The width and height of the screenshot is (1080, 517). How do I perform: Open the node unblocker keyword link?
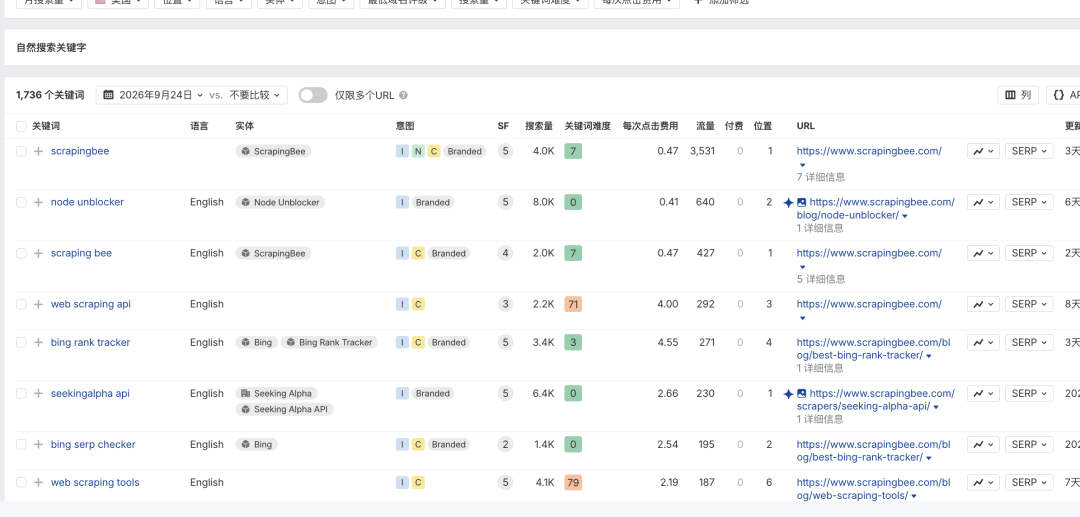87,202
